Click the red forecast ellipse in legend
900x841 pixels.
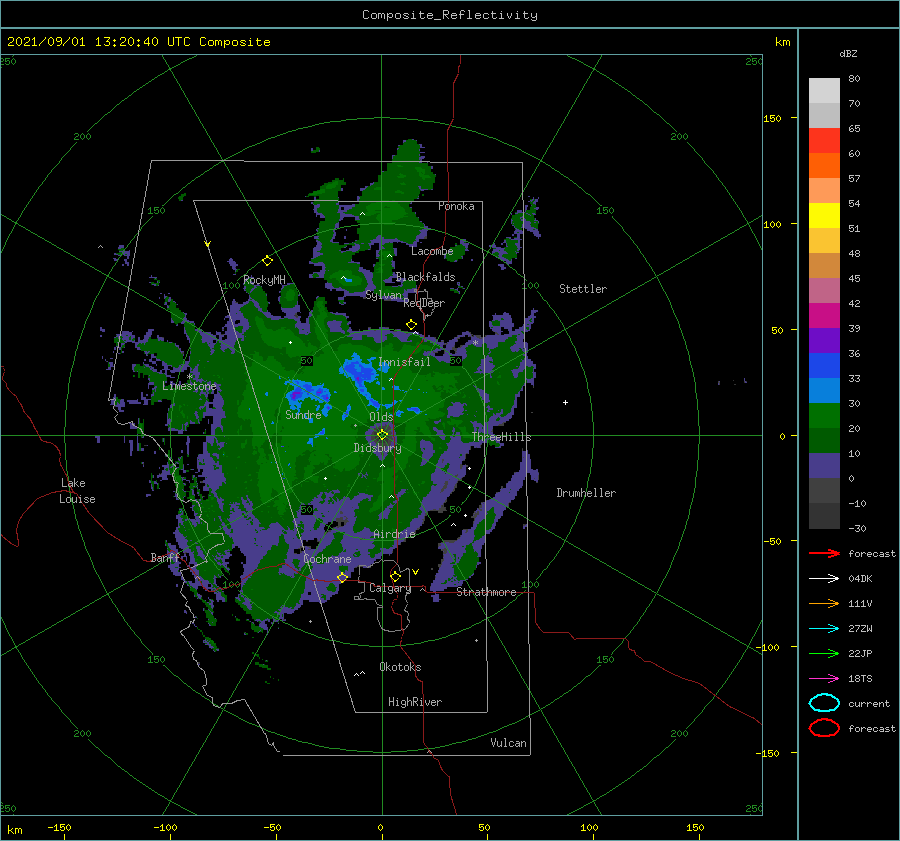point(824,728)
